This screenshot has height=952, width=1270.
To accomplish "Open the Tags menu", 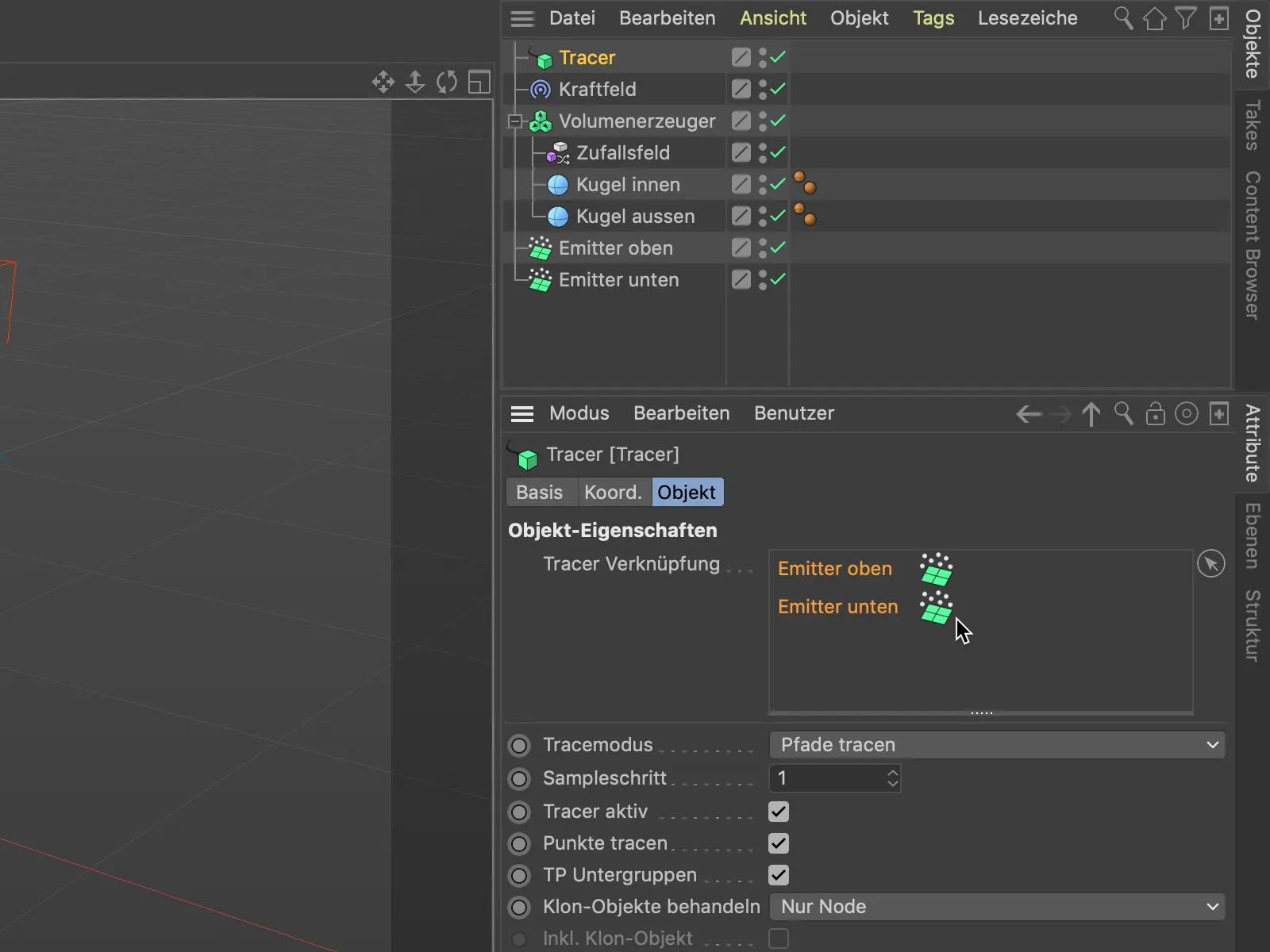I will 933,18.
